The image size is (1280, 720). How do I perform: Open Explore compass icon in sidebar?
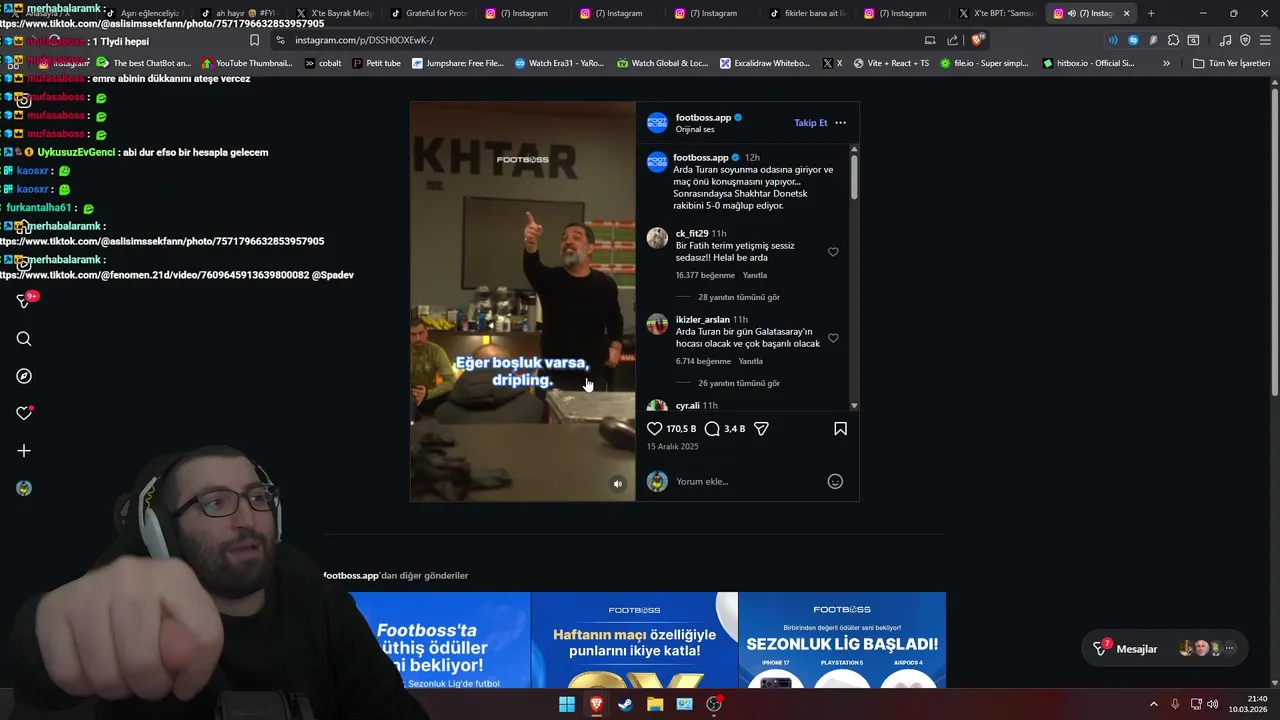pos(24,376)
